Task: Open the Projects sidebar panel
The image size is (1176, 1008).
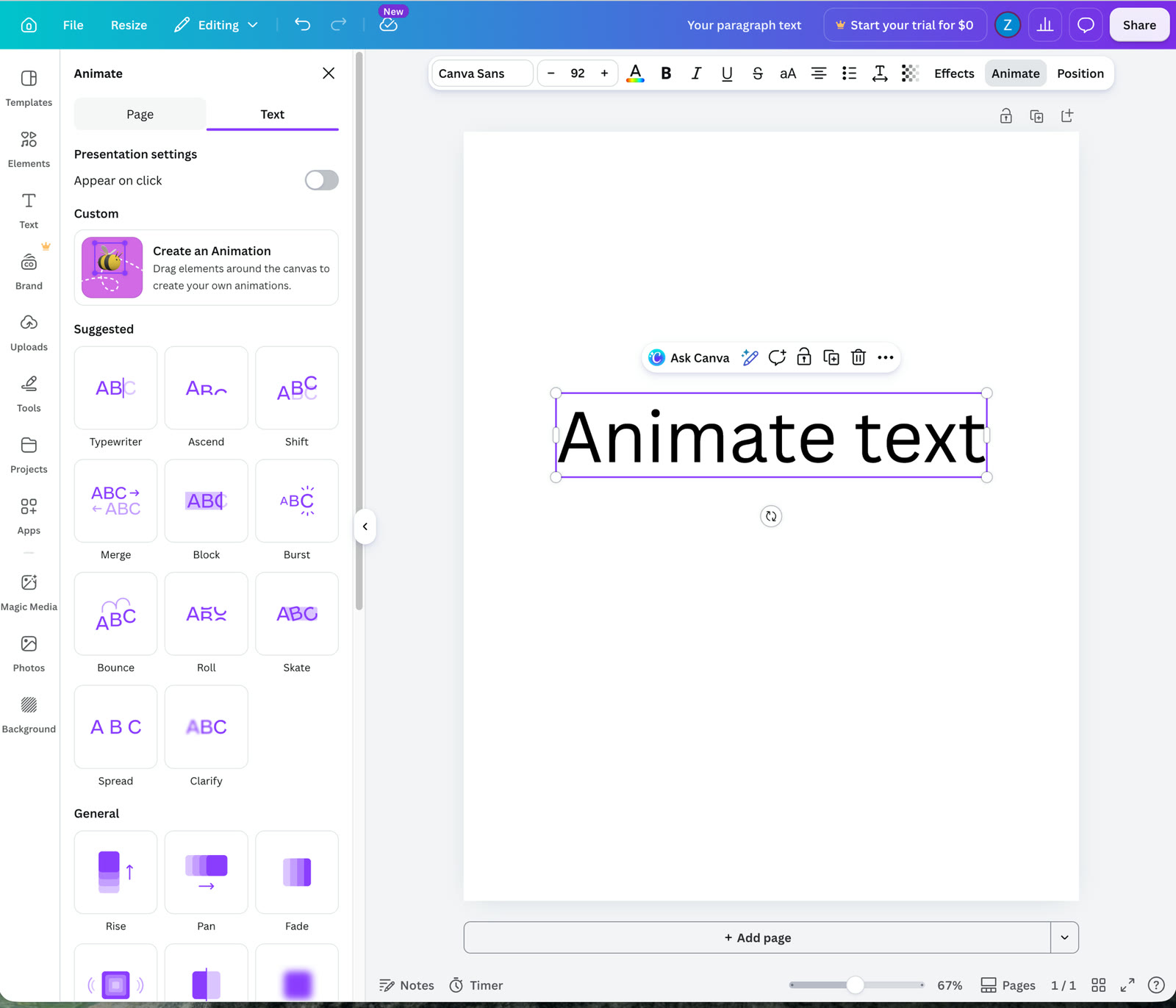Action: (x=29, y=454)
